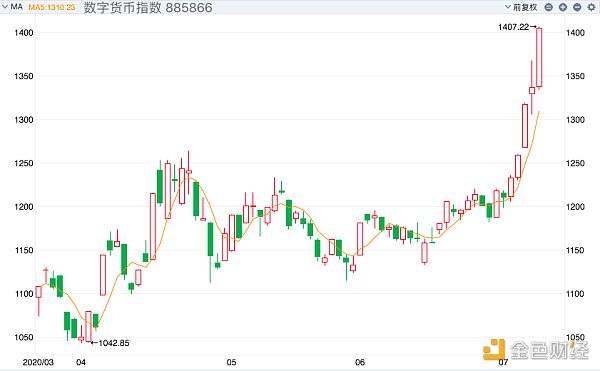Click the 06 month label on axis
This screenshot has width=600, height=371.
359,362
